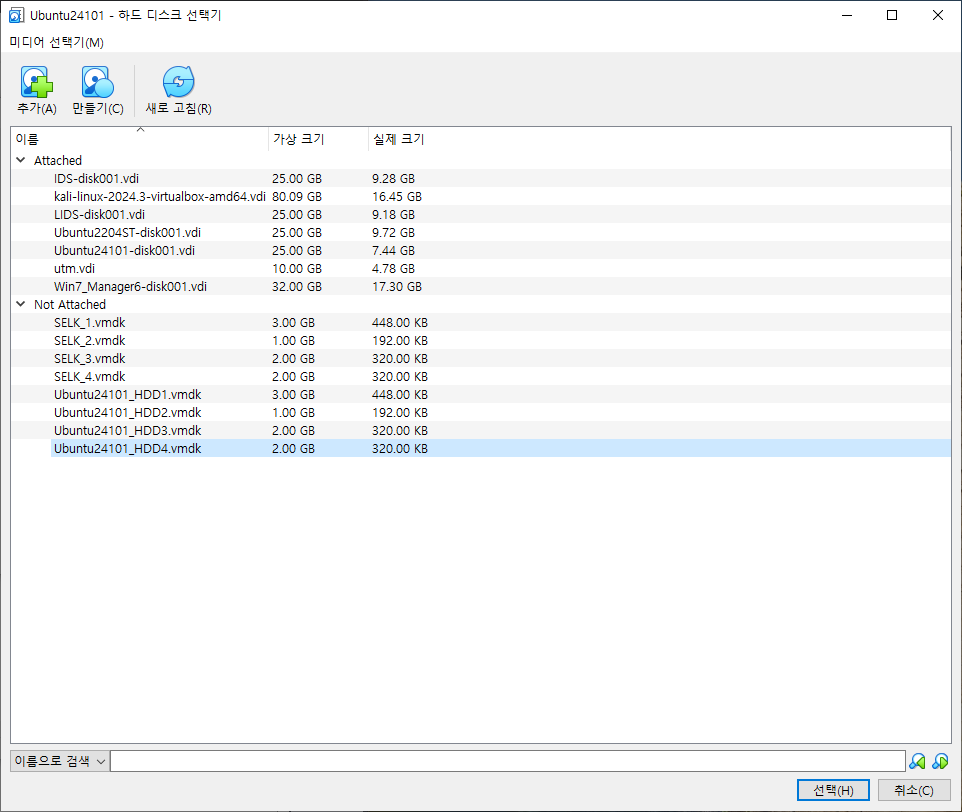Click the search next match icon
Screen dimensions: 962x812
[940, 761]
